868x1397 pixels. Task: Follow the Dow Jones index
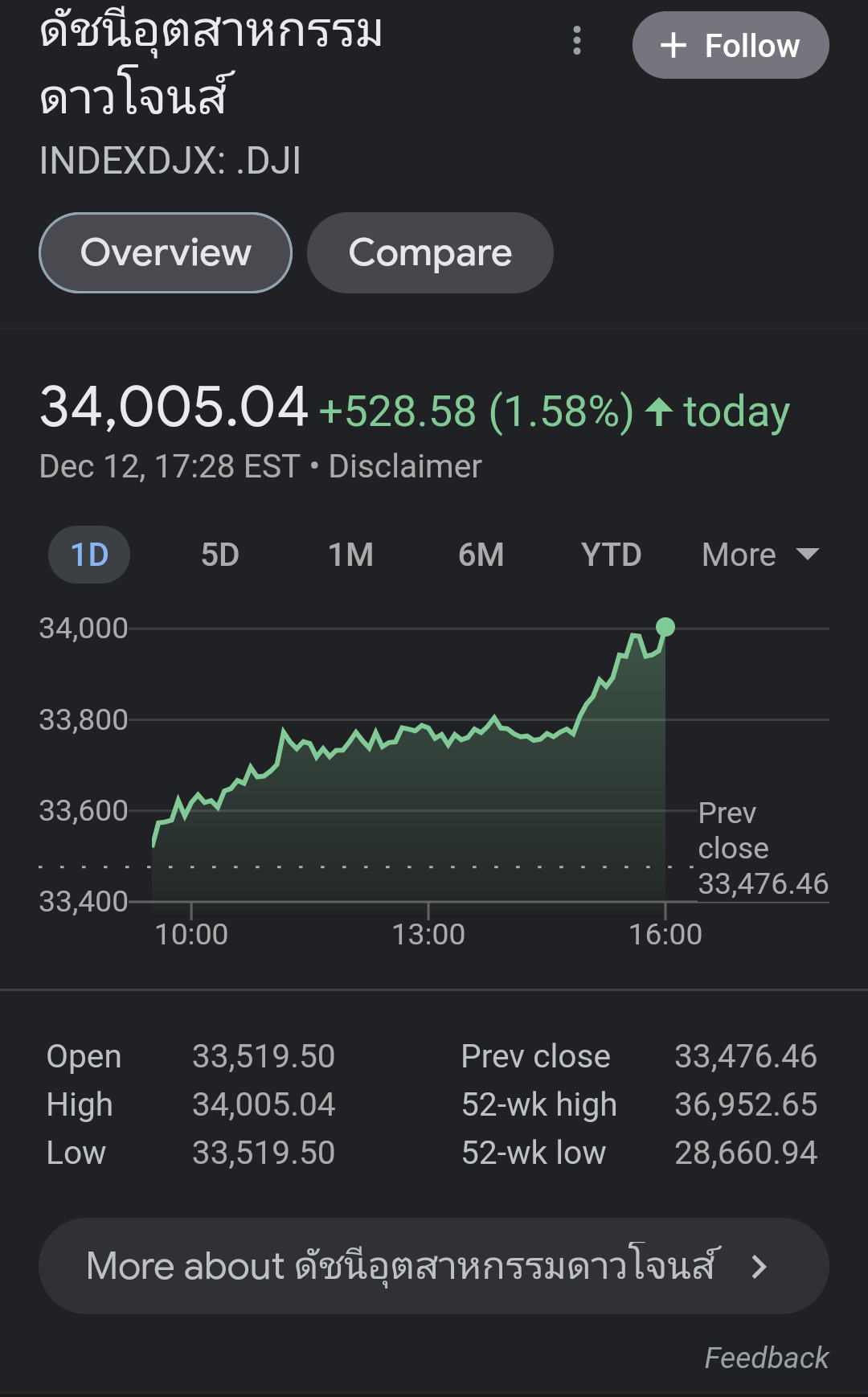[x=730, y=46]
